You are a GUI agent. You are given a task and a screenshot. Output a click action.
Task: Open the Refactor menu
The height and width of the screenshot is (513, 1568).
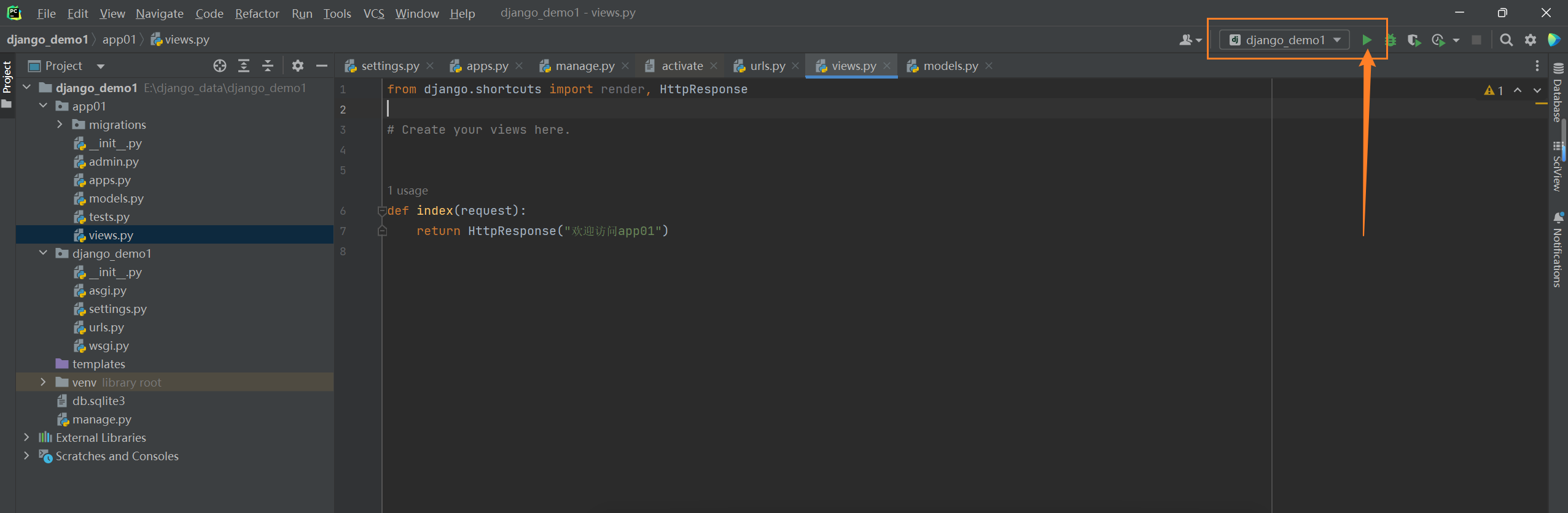coord(257,13)
